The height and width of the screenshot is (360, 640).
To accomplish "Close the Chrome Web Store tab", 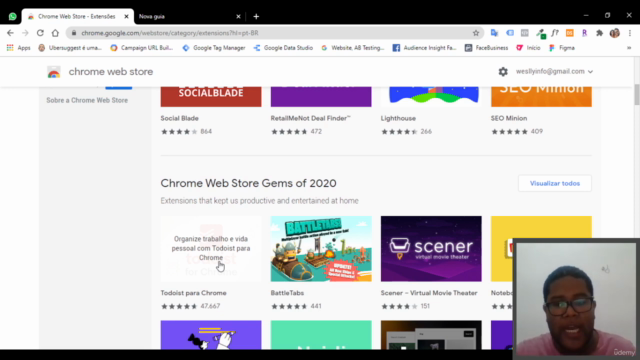I will [x=126, y=17].
